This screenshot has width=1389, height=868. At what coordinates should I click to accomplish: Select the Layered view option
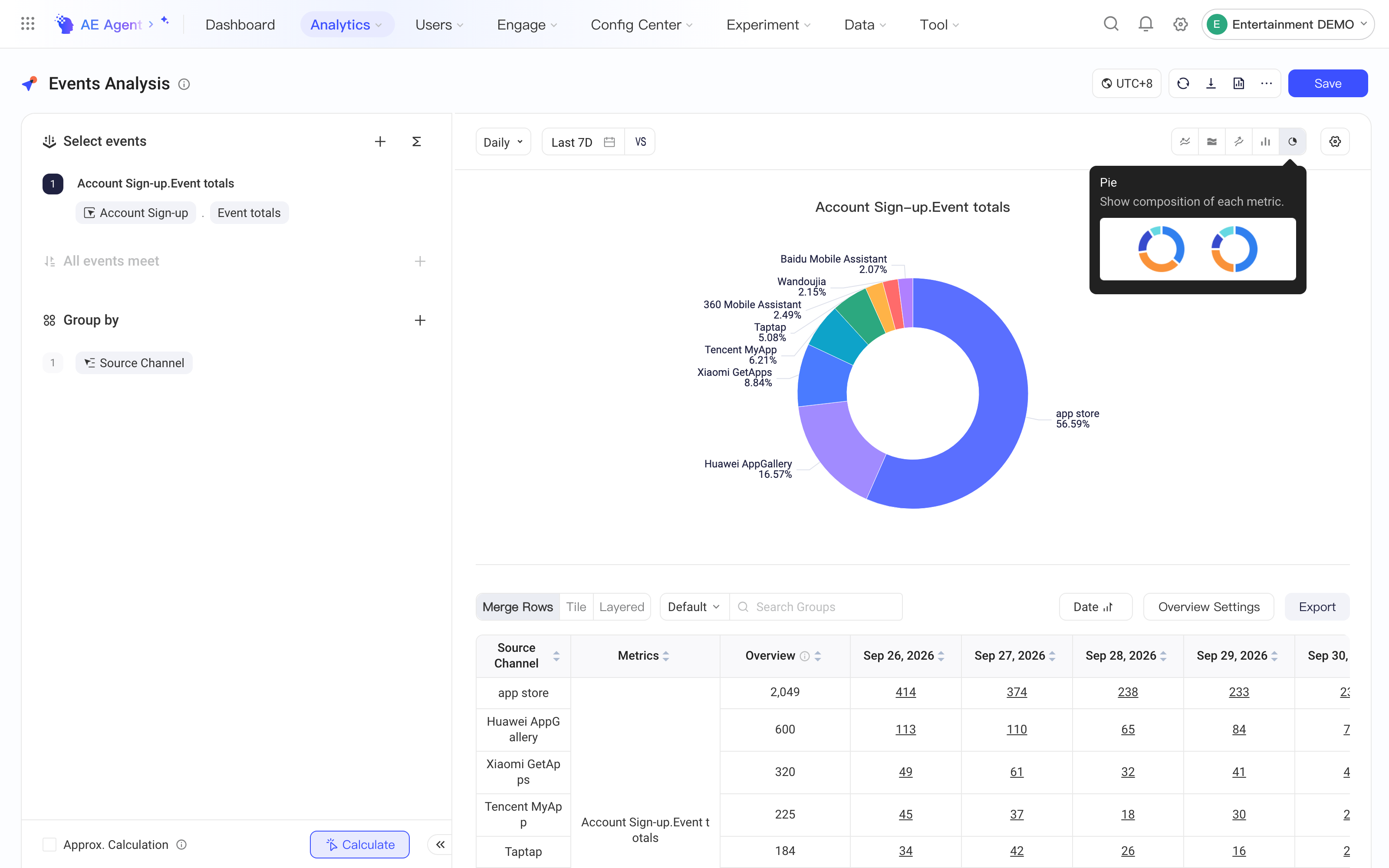tap(622, 607)
